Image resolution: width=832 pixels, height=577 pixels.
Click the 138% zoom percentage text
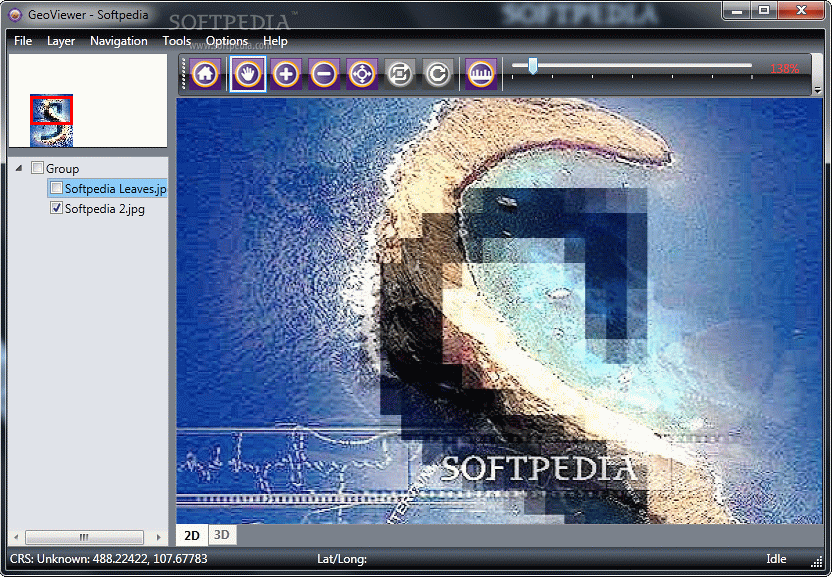(x=785, y=68)
